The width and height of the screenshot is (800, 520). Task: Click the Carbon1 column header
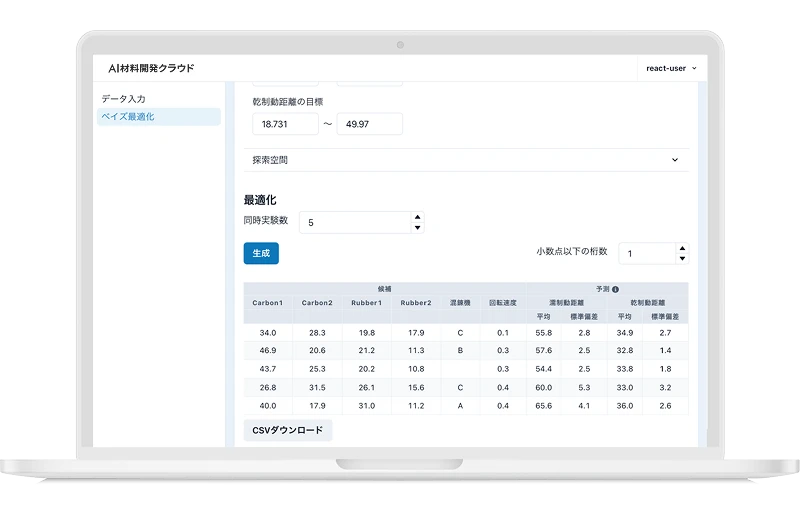(x=267, y=303)
